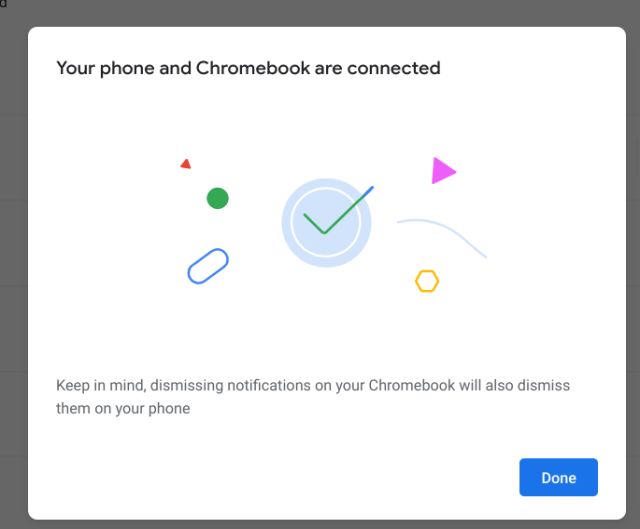Click the blue Done button
Viewport: 640px width, 529px height.
[x=558, y=477]
